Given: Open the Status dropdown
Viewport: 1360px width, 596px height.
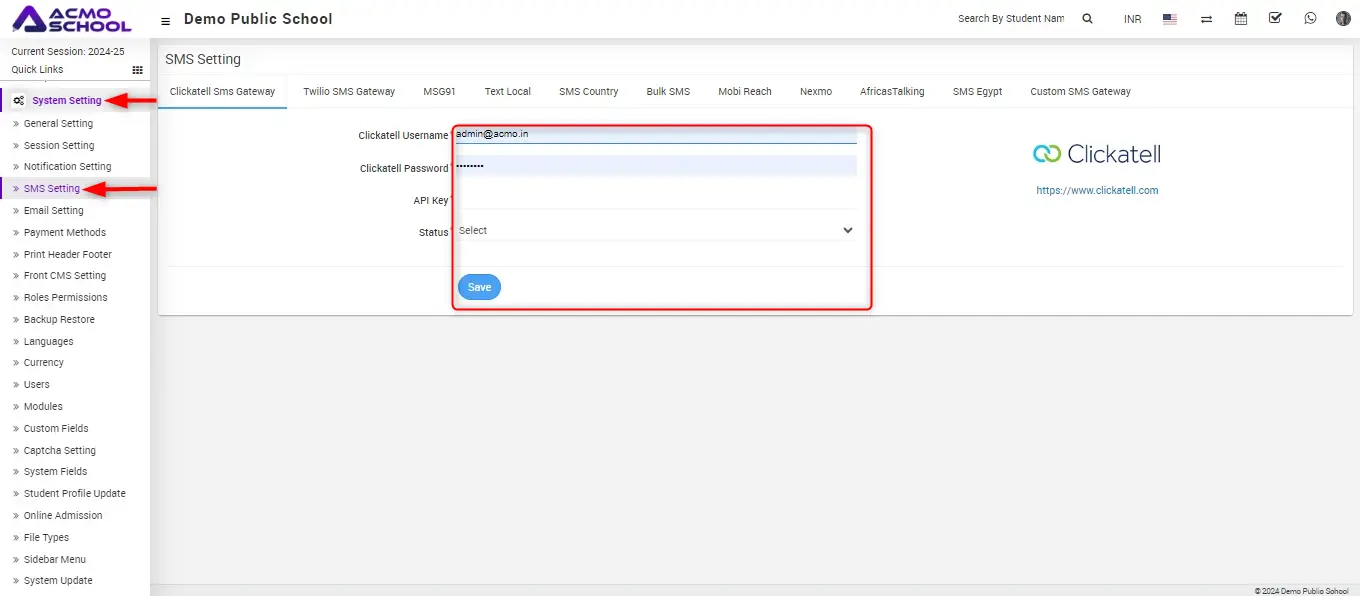Looking at the screenshot, I should [x=656, y=230].
